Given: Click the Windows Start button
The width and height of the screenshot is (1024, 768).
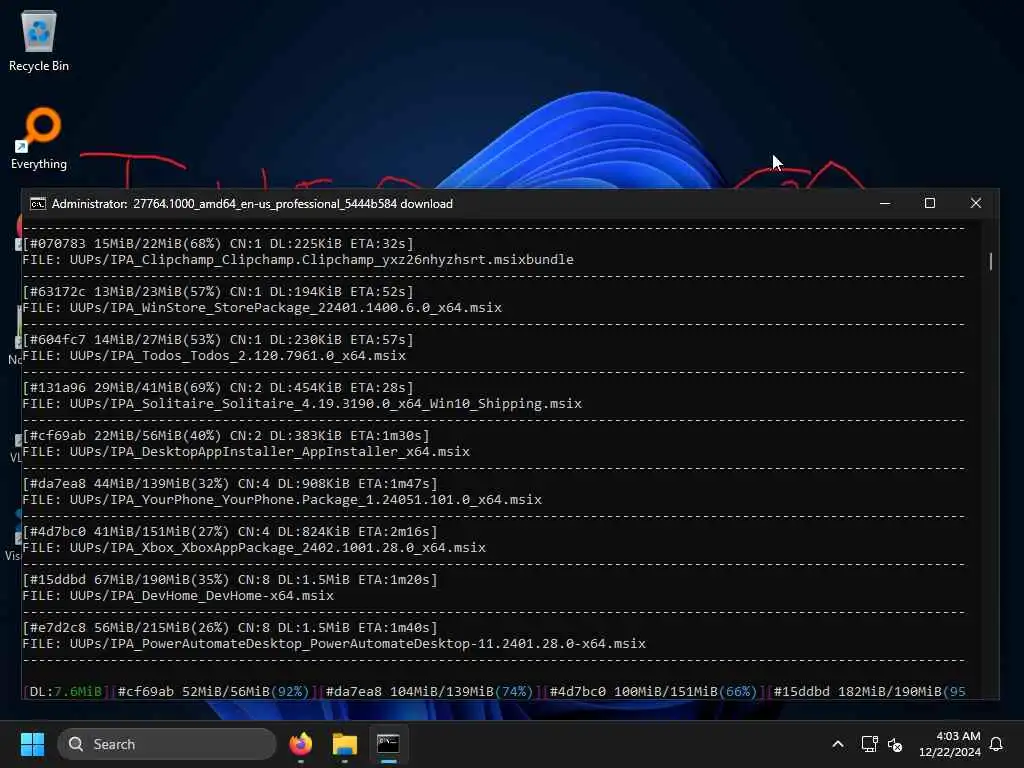Looking at the screenshot, I should [x=32, y=744].
